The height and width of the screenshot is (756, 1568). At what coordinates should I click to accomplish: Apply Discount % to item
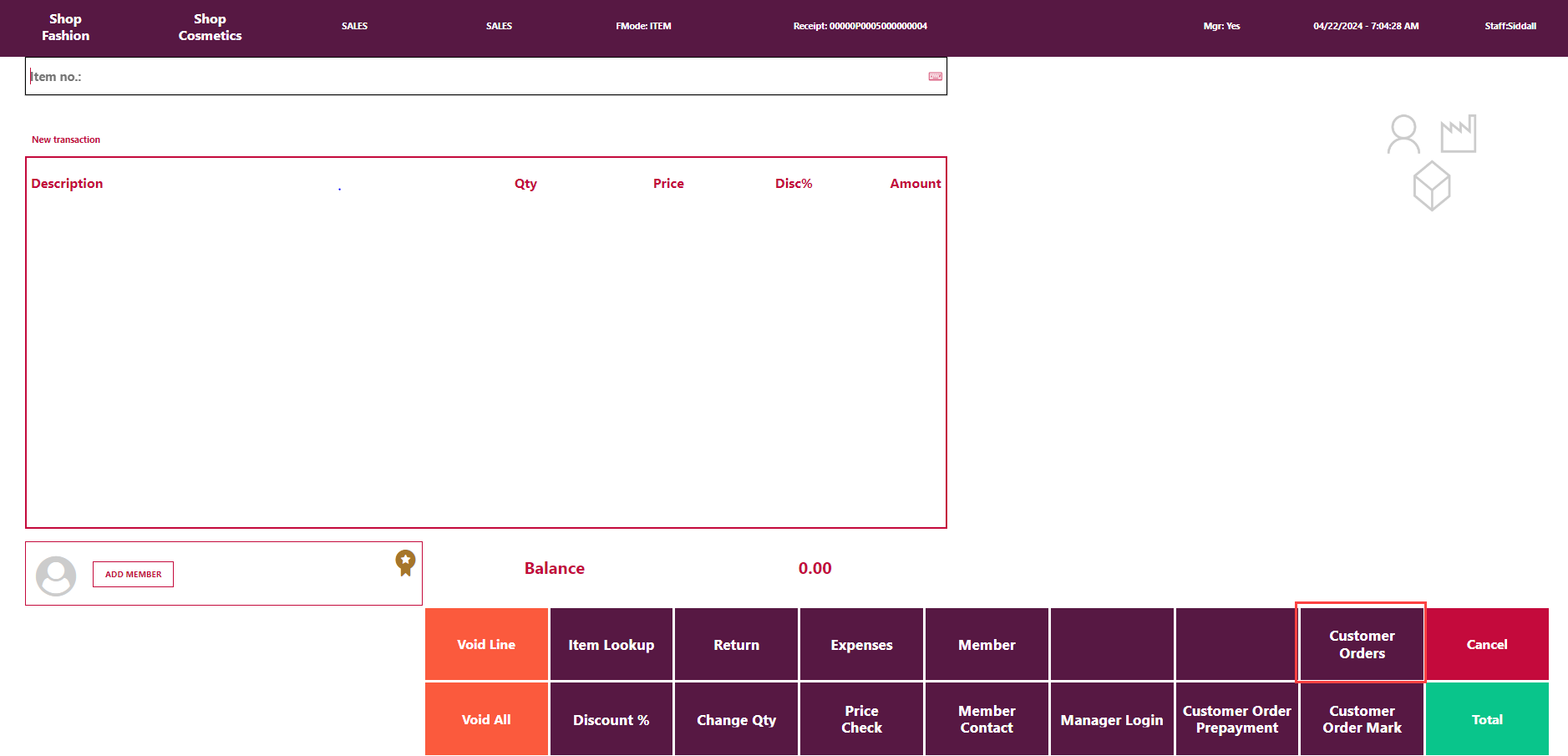coord(611,719)
